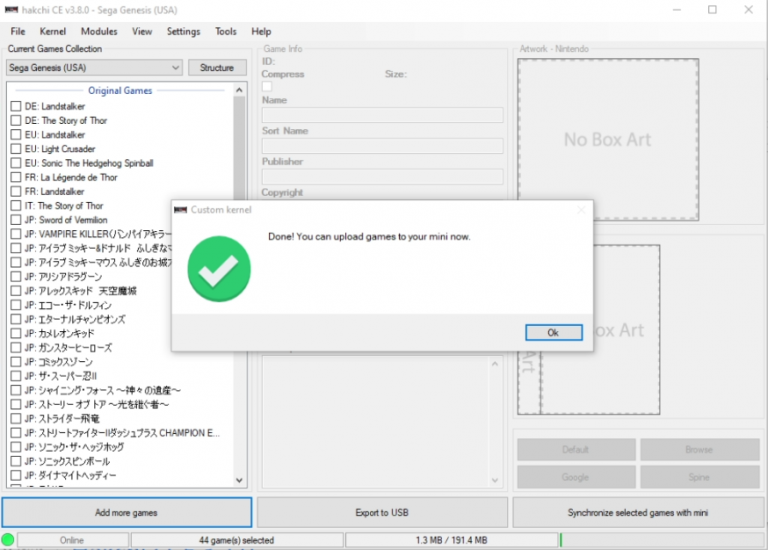The width and height of the screenshot is (768, 550).
Task: Click the green checkmark success icon
Action: tap(219, 268)
